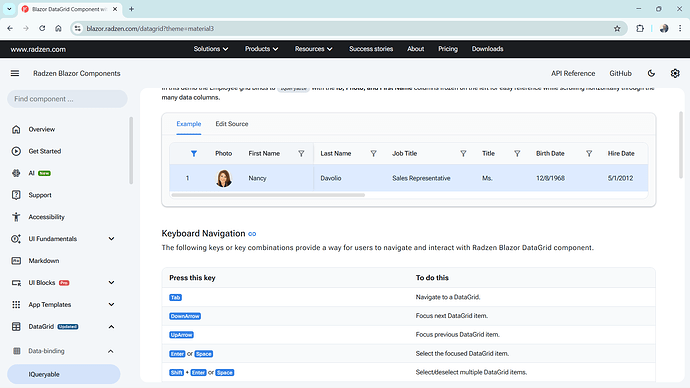Image resolution: width=690 pixels, height=388 pixels.
Task: Open the Solutions dropdown menu
Action: coord(211,49)
